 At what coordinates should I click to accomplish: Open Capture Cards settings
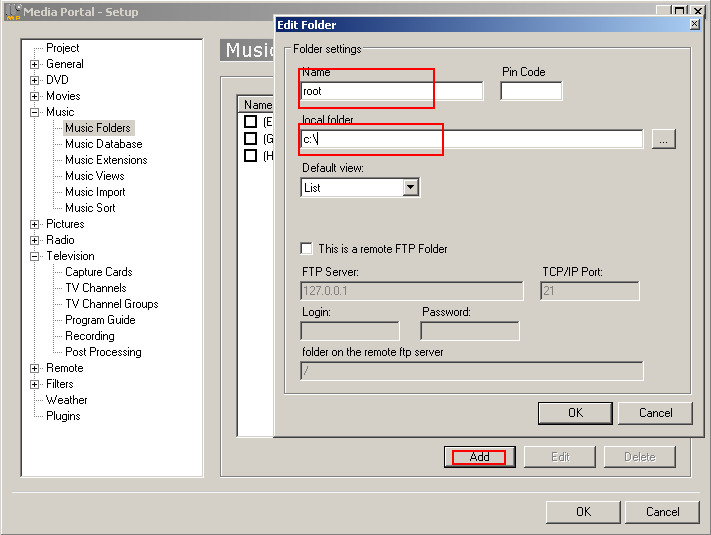click(x=98, y=272)
